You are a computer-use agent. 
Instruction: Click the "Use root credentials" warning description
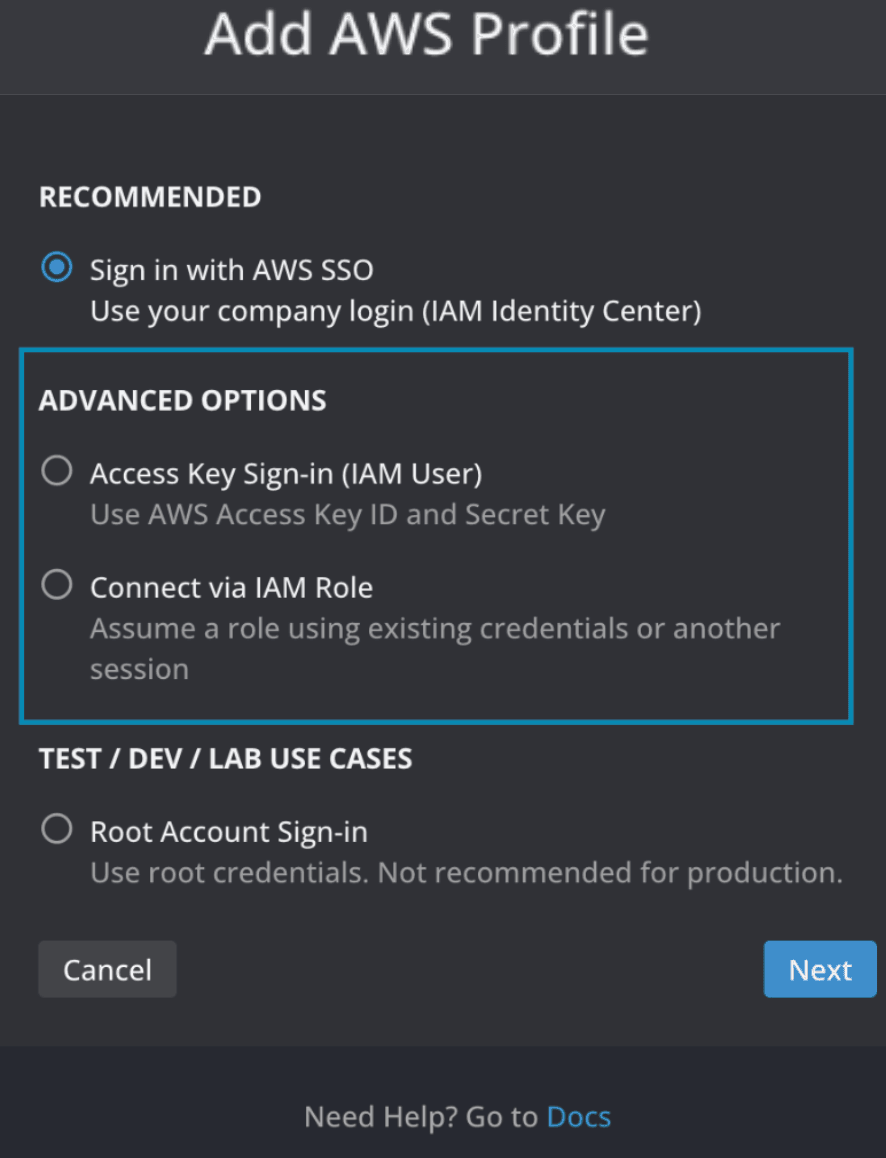click(x=466, y=873)
